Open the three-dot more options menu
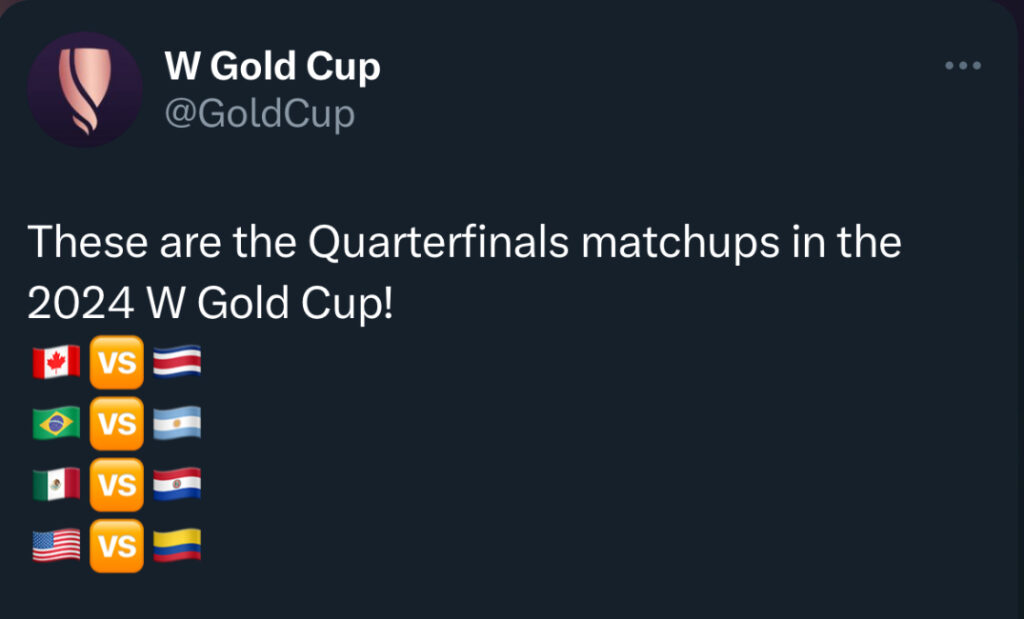 pyautogui.click(x=963, y=66)
